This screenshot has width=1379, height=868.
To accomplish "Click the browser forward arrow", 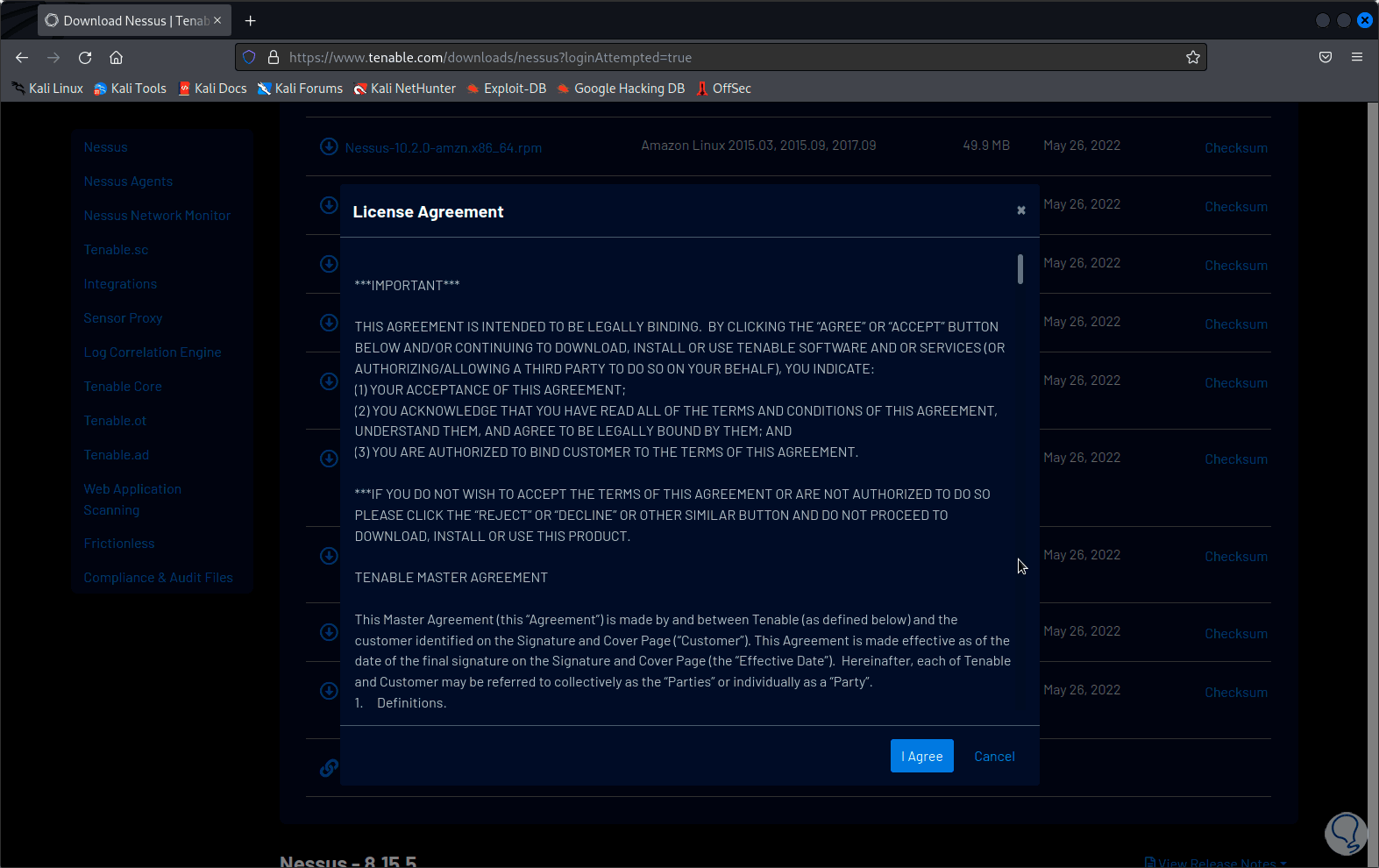I will point(53,58).
